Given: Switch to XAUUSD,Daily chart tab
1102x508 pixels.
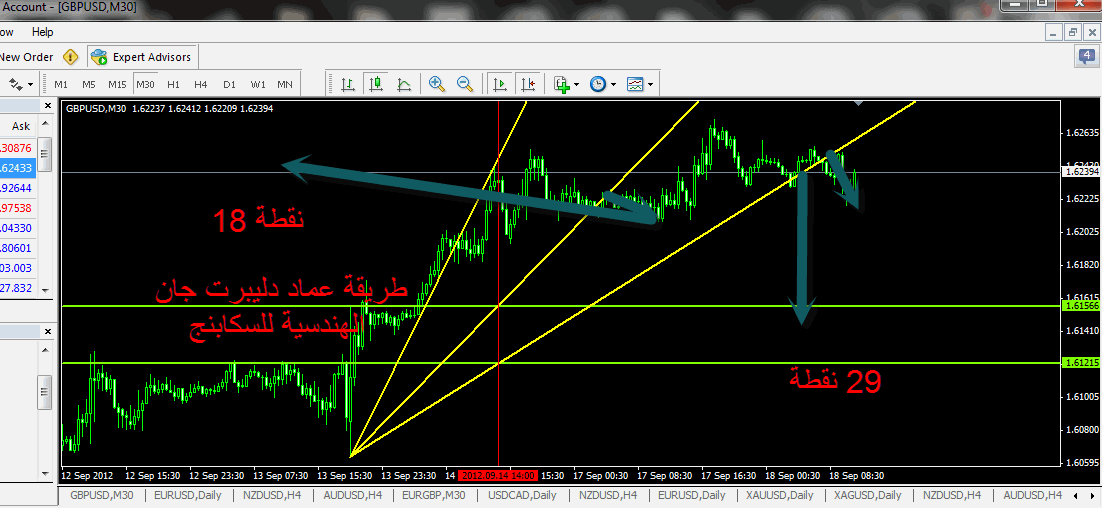Looking at the screenshot, I should point(779,495).
